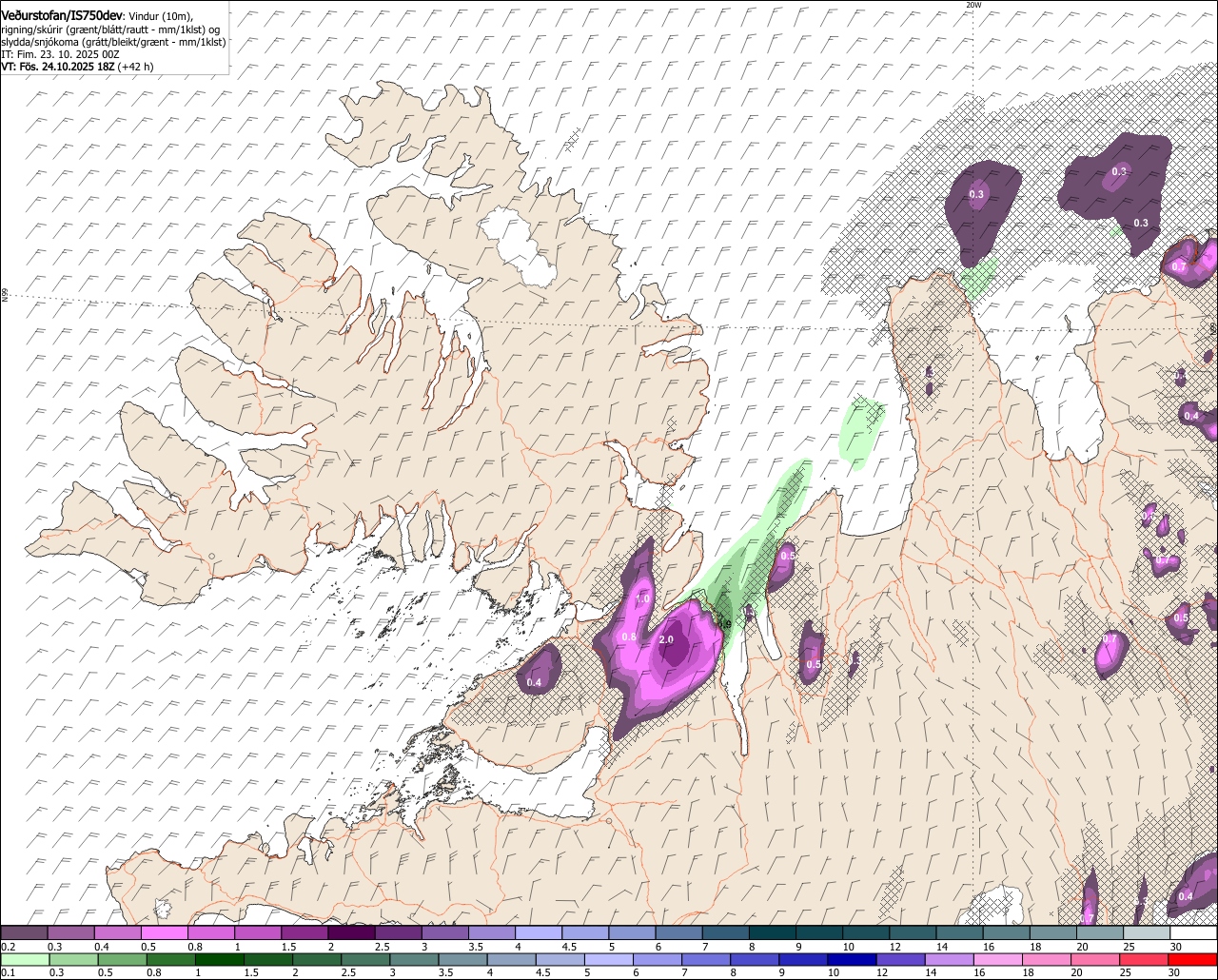Screen dimensions: 1218x980
Task: Pick lower legend swatch between 8 and 9
Action: click(756, 960)
